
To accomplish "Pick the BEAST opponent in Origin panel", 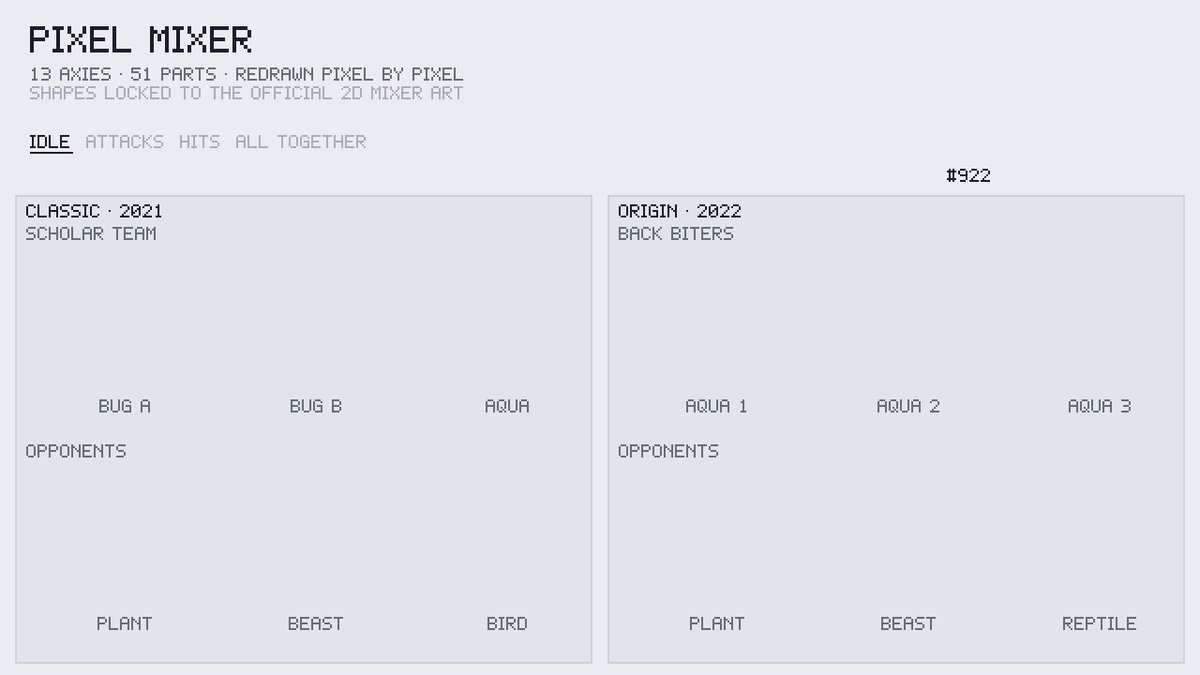I will point(908,623).
